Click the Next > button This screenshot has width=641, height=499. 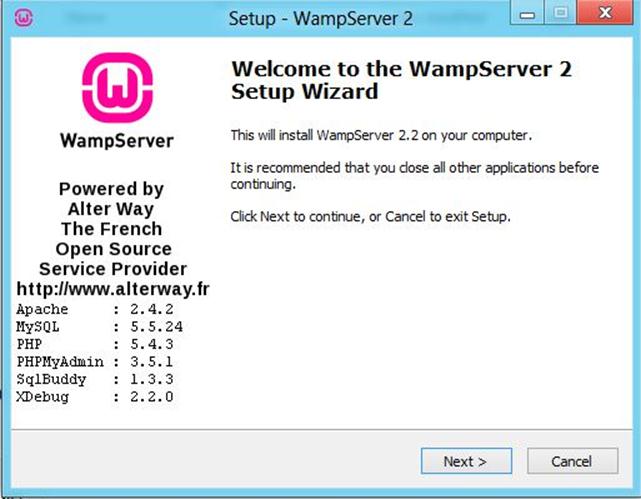[x=466, y=461]
